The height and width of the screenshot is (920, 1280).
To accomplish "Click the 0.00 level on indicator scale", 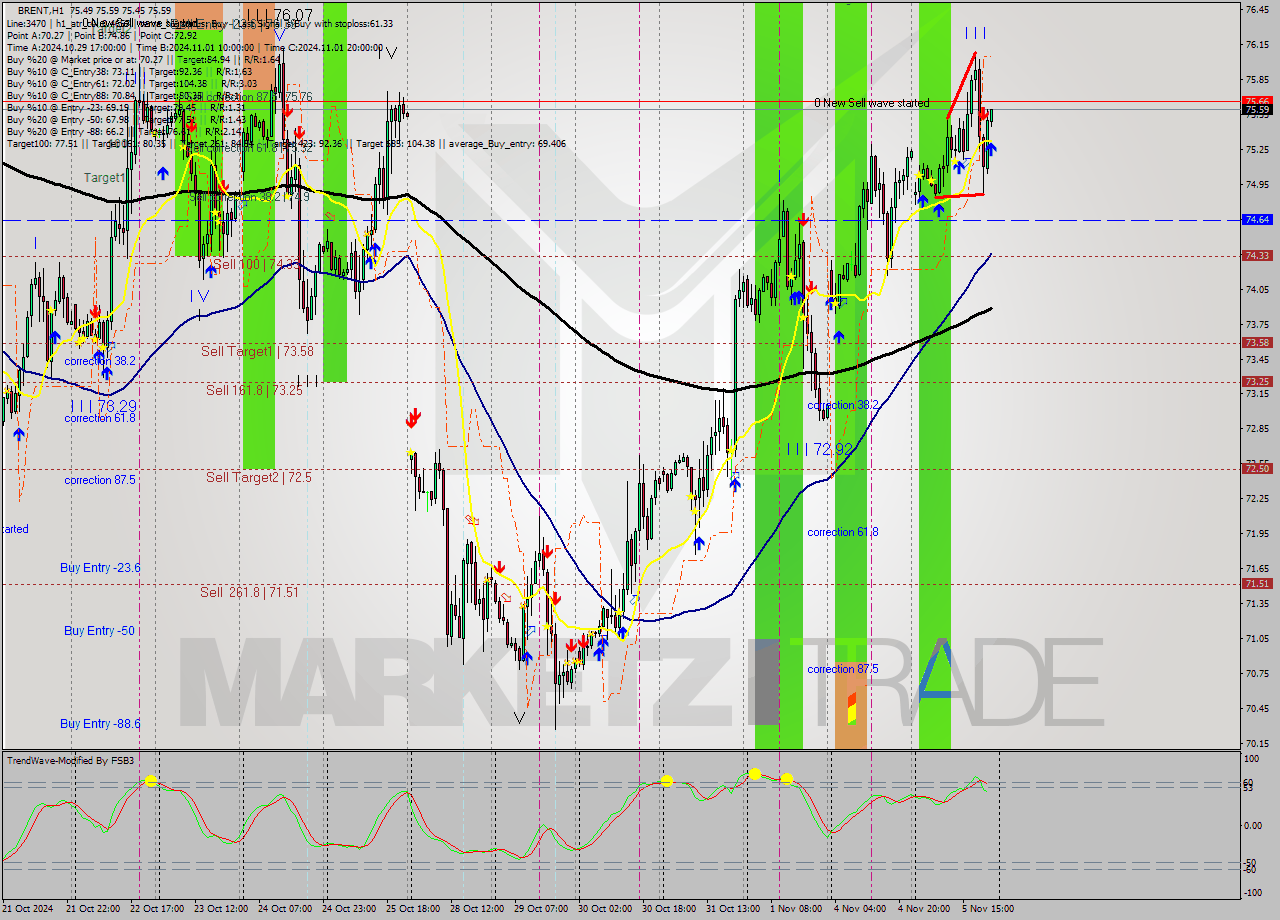I will click(1255, 825).
